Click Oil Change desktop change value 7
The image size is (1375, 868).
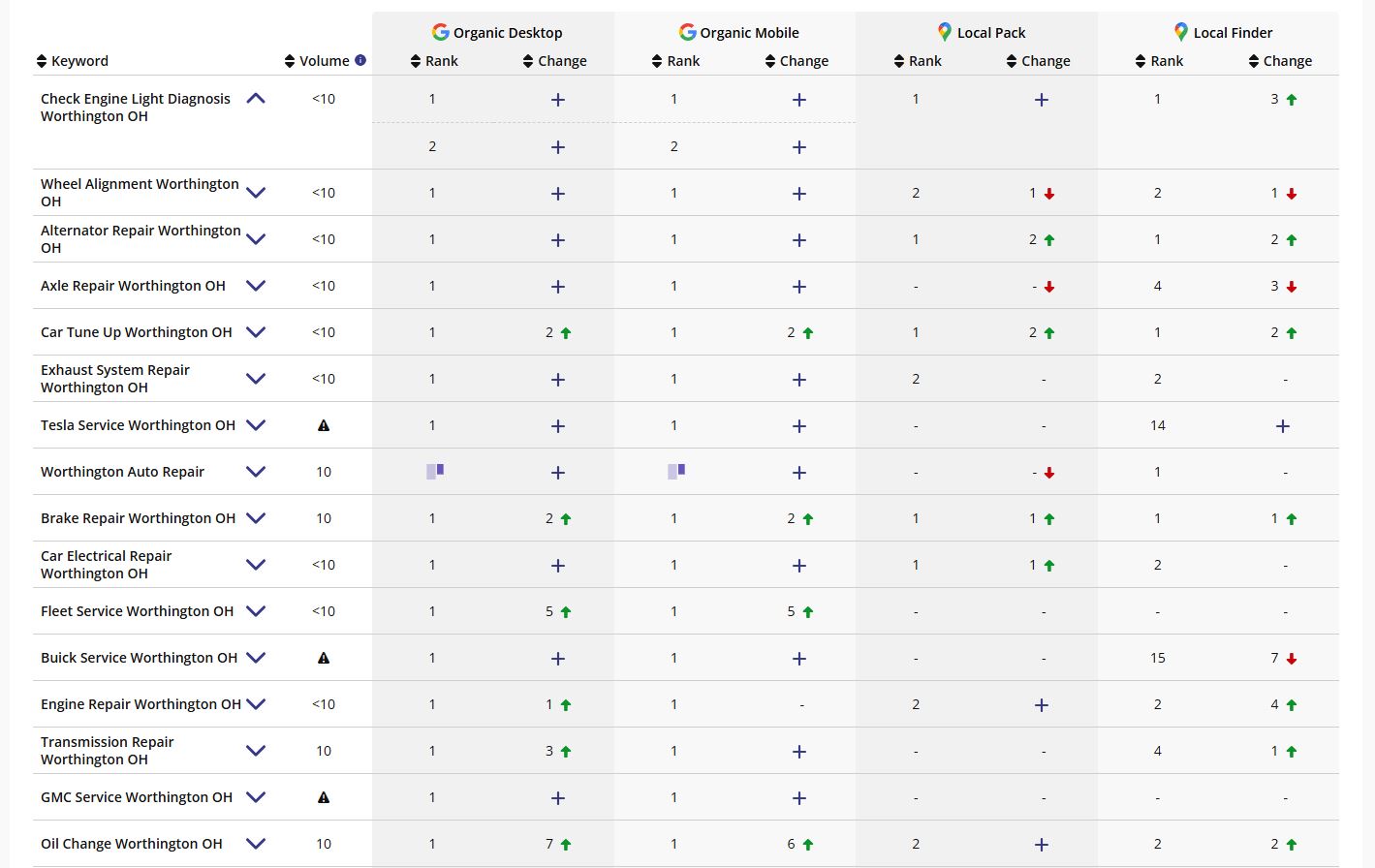tap(549, 844)
